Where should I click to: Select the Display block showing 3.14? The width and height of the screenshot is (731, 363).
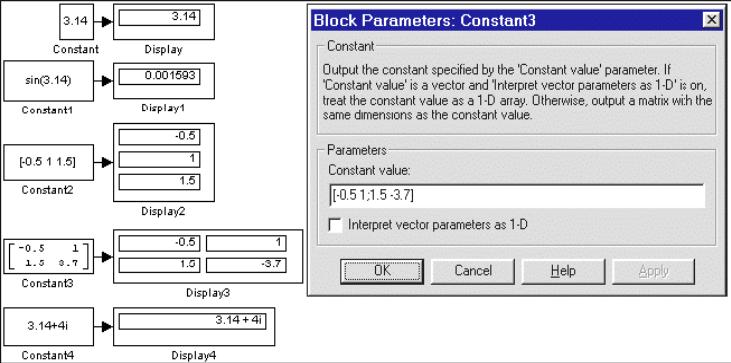pyautogui.click(x=164, y=22)
